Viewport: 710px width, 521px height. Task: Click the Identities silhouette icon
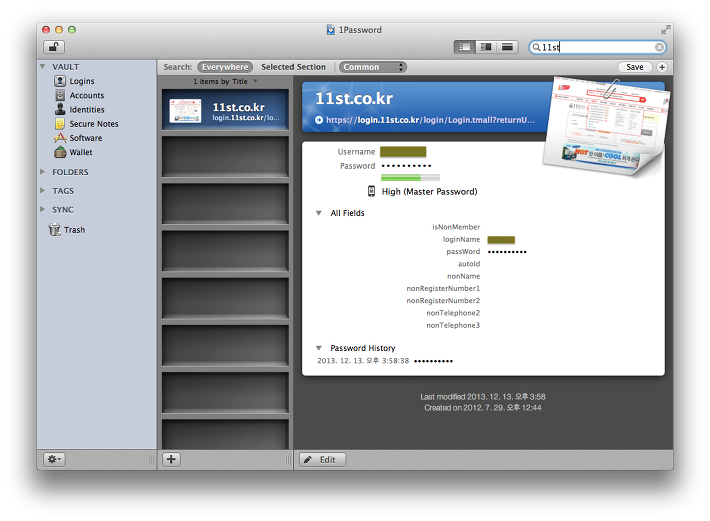[60, 109]
